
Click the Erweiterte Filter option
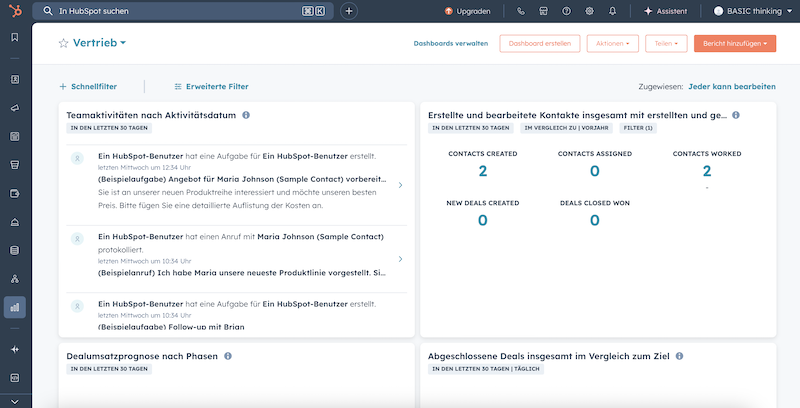tap(211, 87)
